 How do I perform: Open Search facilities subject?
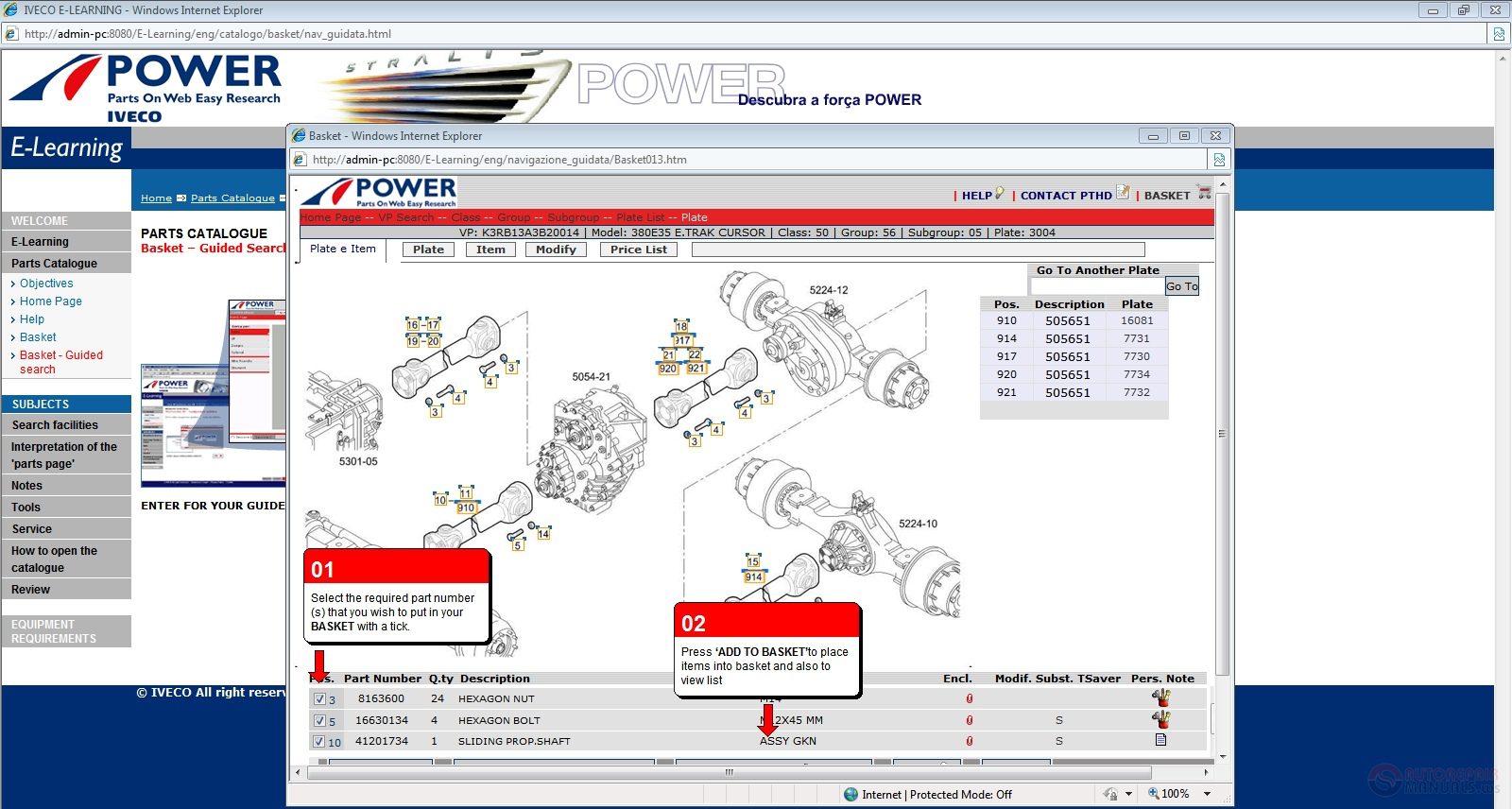coord(66,425)
